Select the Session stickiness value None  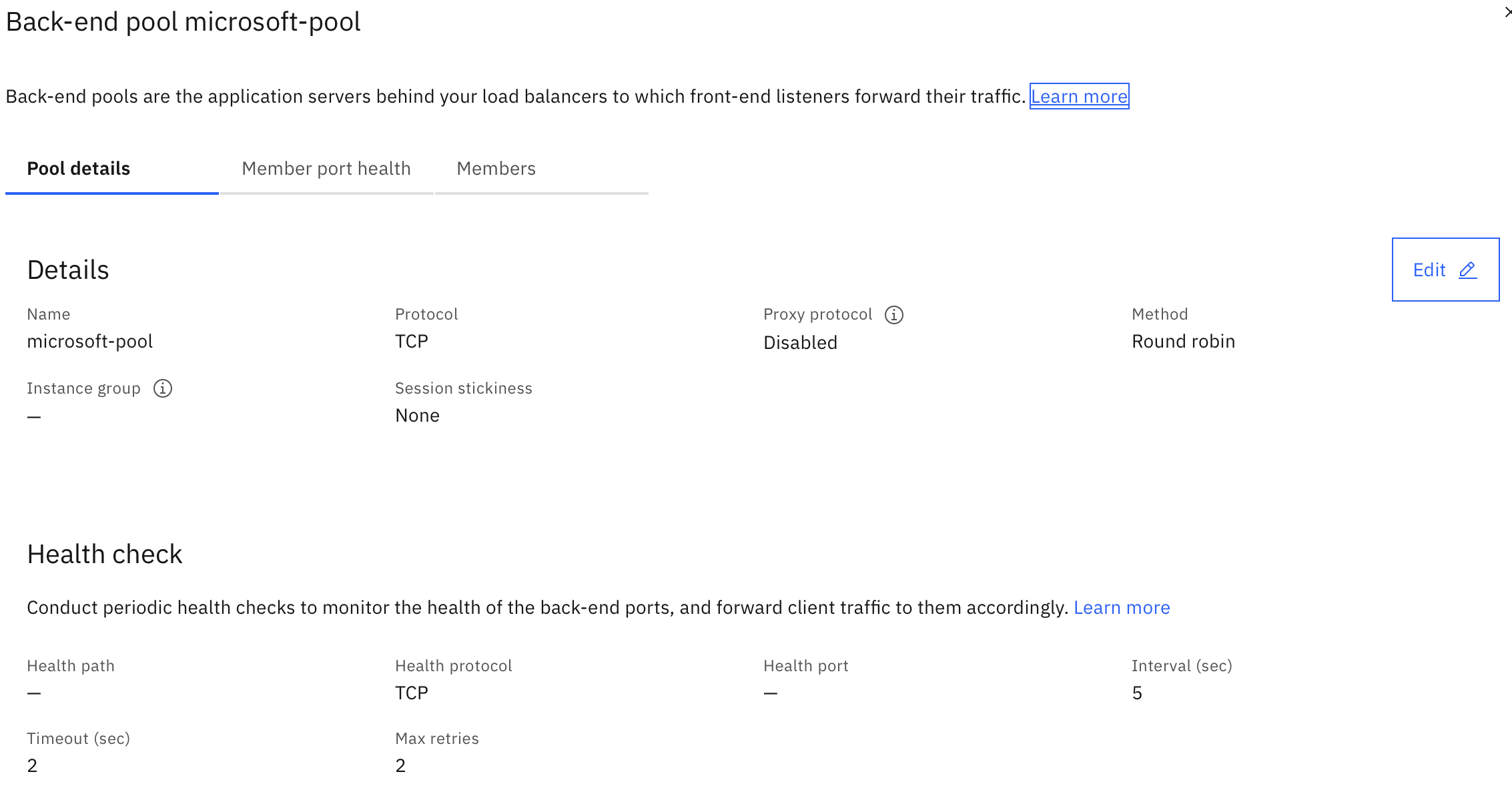point(417,415)
